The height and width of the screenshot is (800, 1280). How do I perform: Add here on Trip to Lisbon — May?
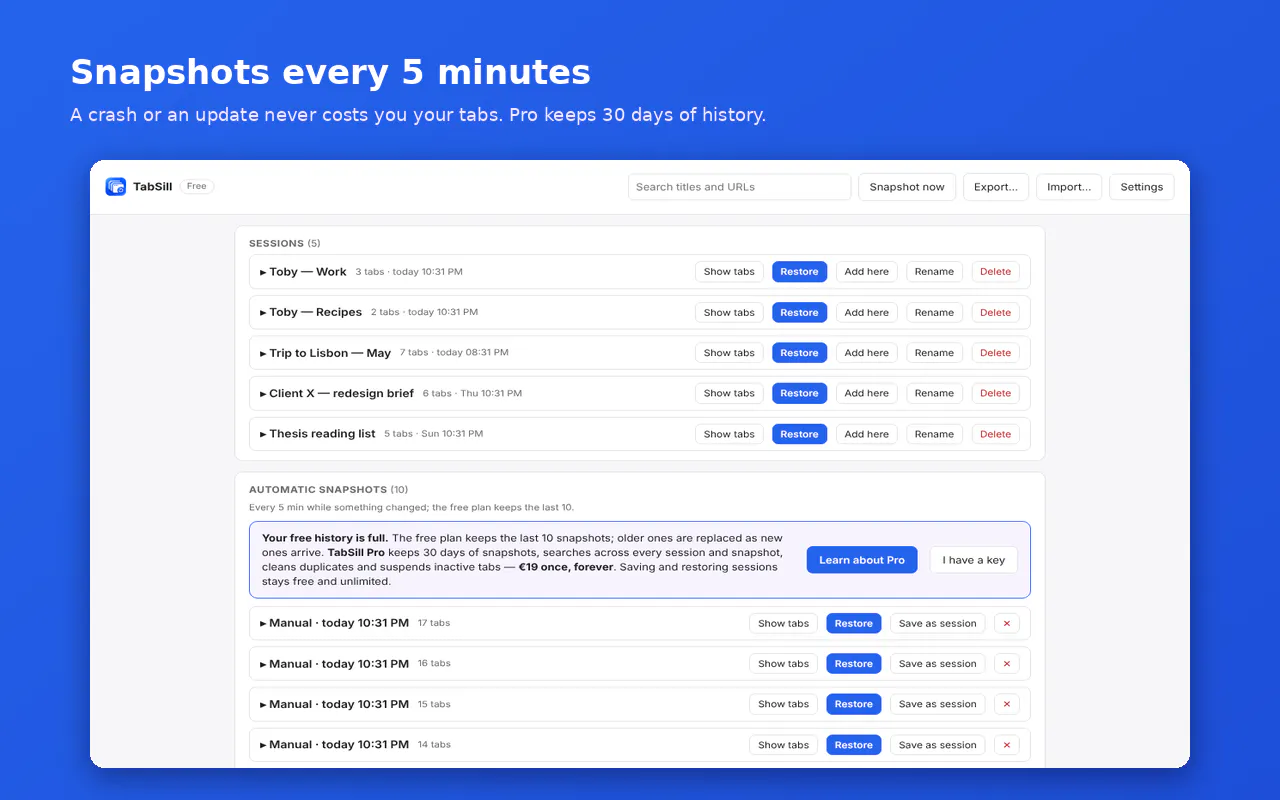click(866, 353)
